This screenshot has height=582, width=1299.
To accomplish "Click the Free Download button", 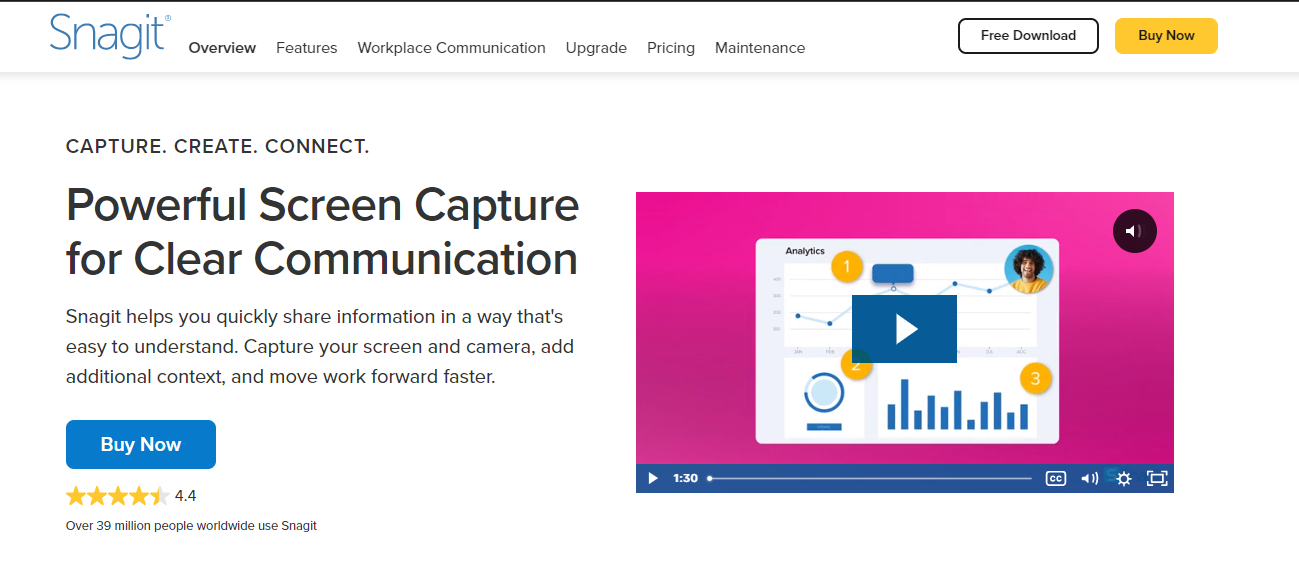I will pos(1028,36).
